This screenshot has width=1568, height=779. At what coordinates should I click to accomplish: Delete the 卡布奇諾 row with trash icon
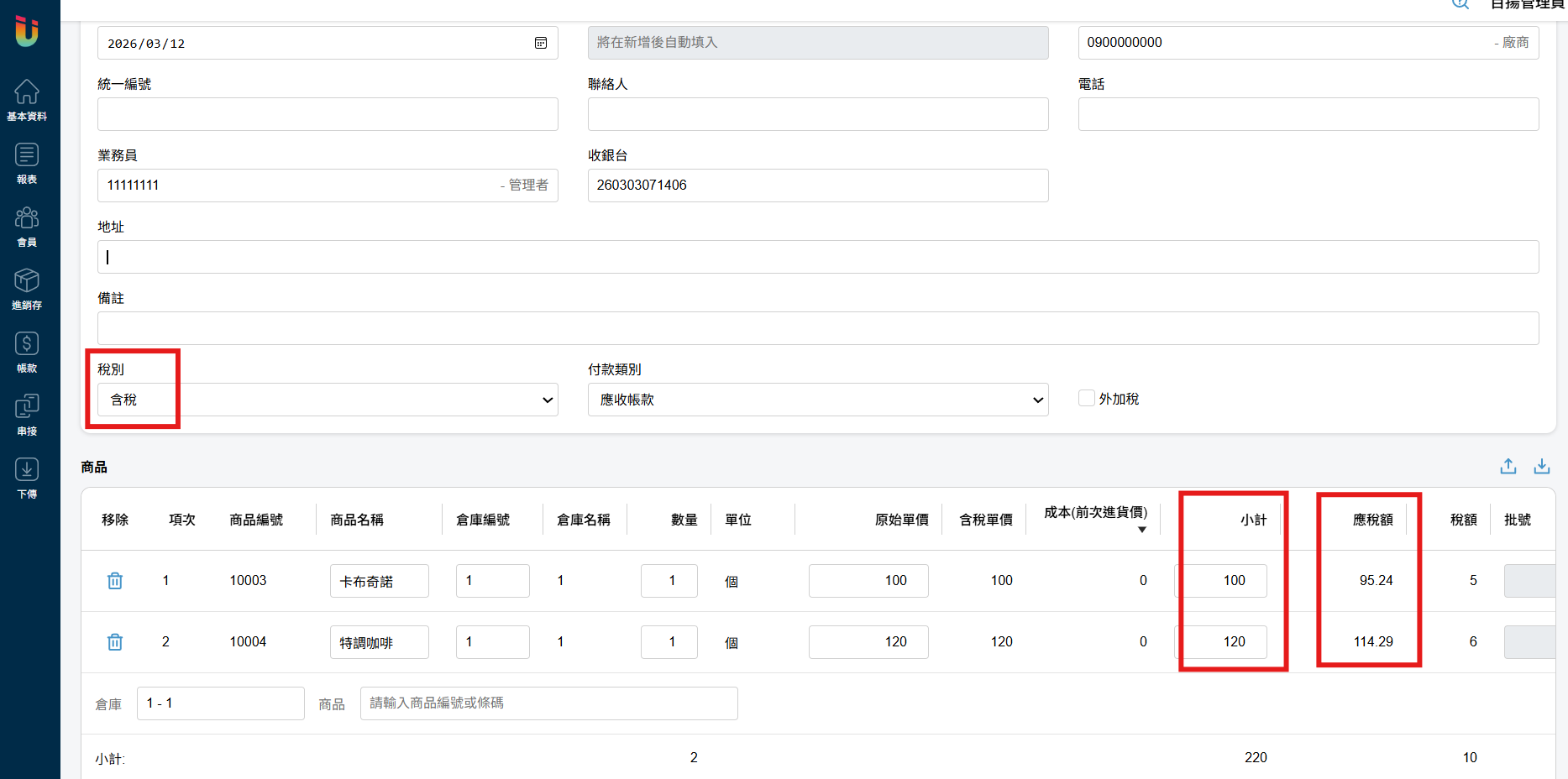coord(115,581)
